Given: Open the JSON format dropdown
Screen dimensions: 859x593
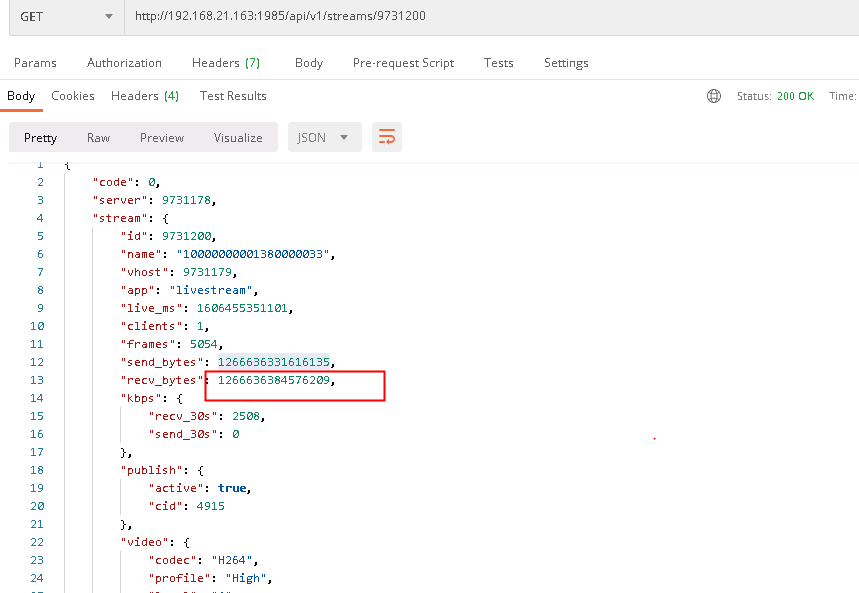Looking at the screenshot, I should click(324, 136).
